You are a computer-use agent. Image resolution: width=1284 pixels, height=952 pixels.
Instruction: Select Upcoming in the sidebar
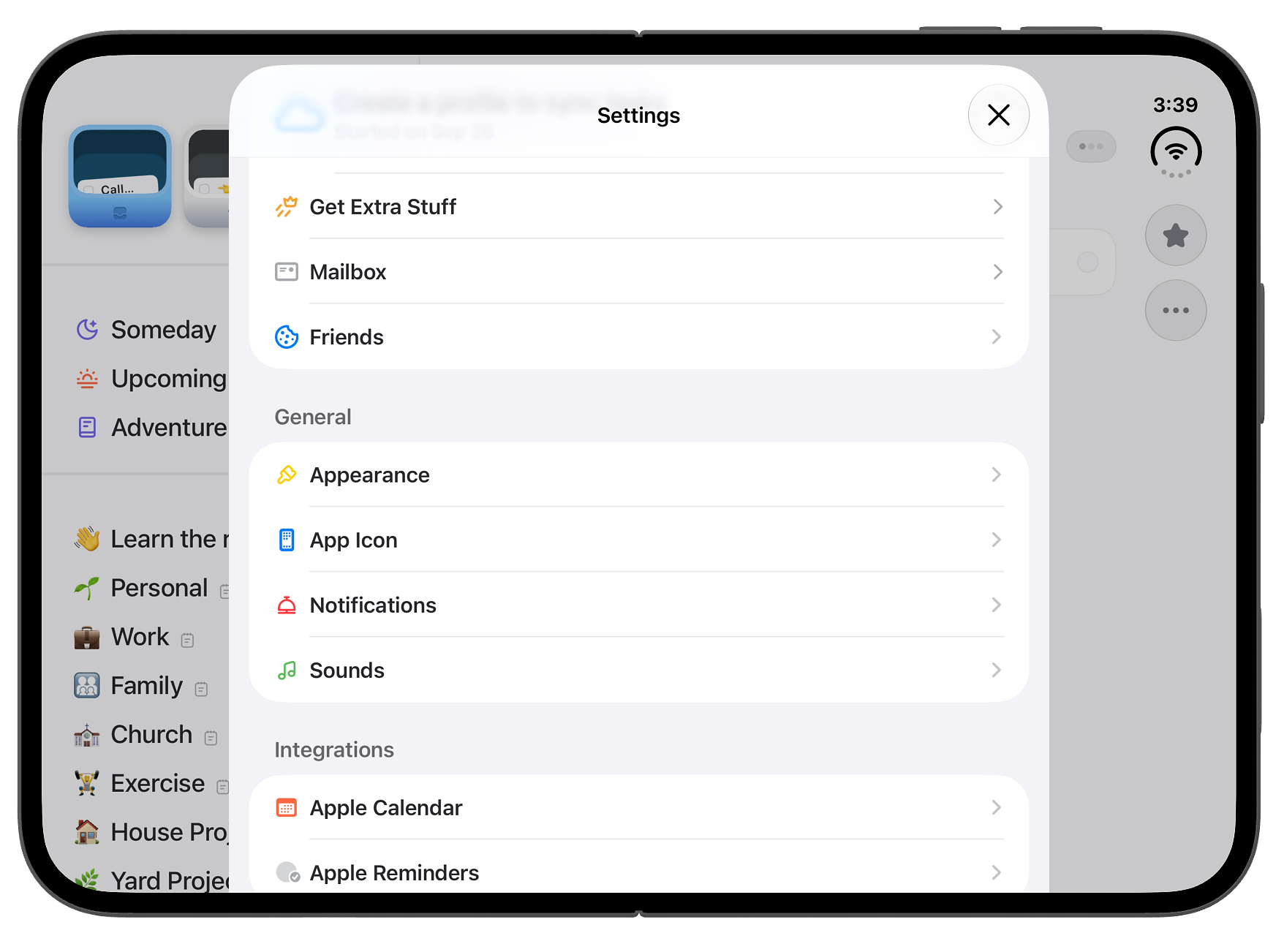[151, 379]
